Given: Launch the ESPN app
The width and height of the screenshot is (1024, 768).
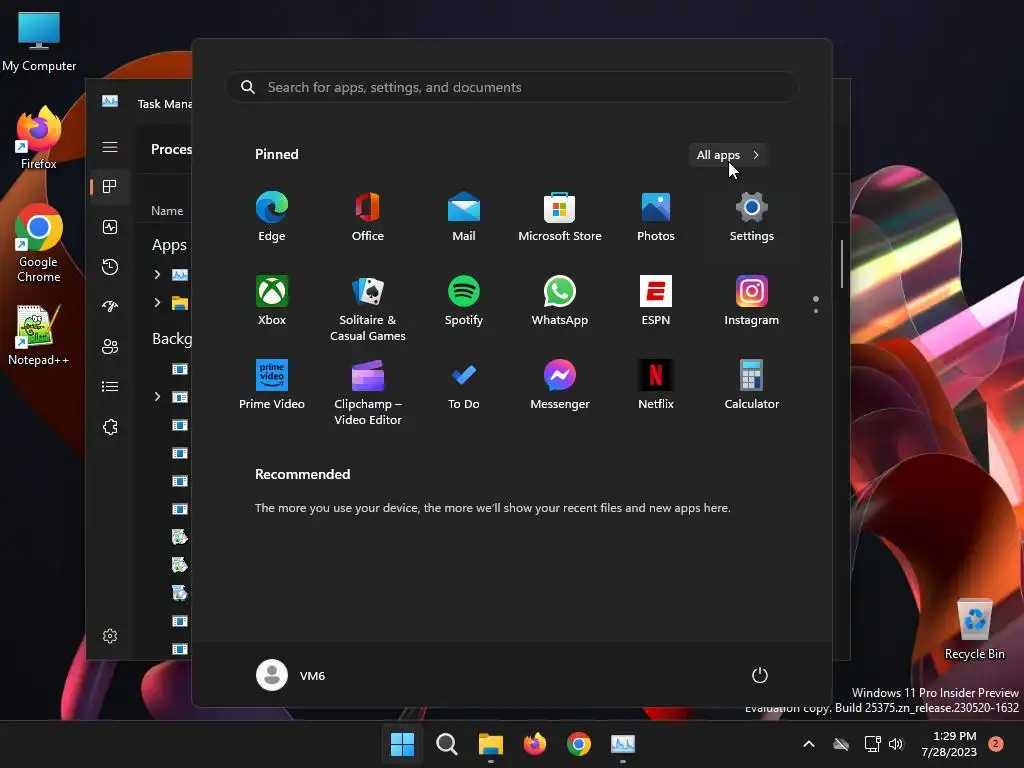Looking at the screenshot, I should point(656,301).
